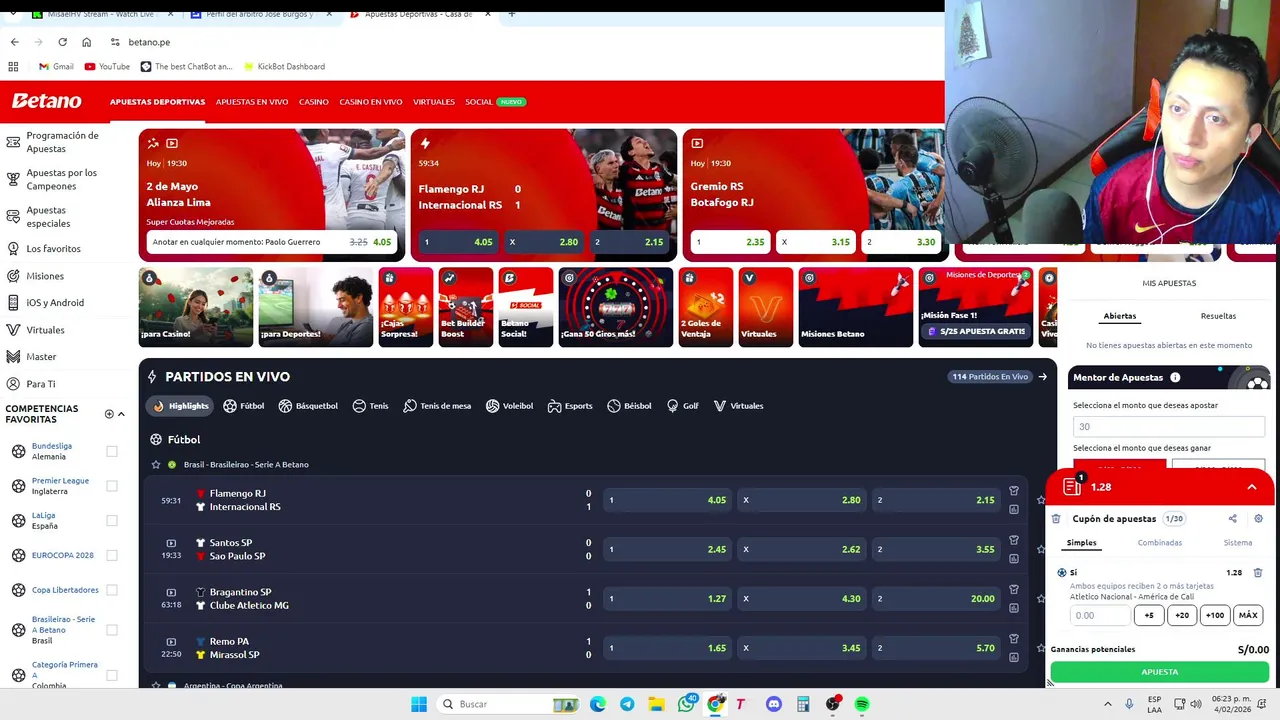
Task: Filter live matches by Virtuales
Action: pyautogui.click(x=738, y=406)
